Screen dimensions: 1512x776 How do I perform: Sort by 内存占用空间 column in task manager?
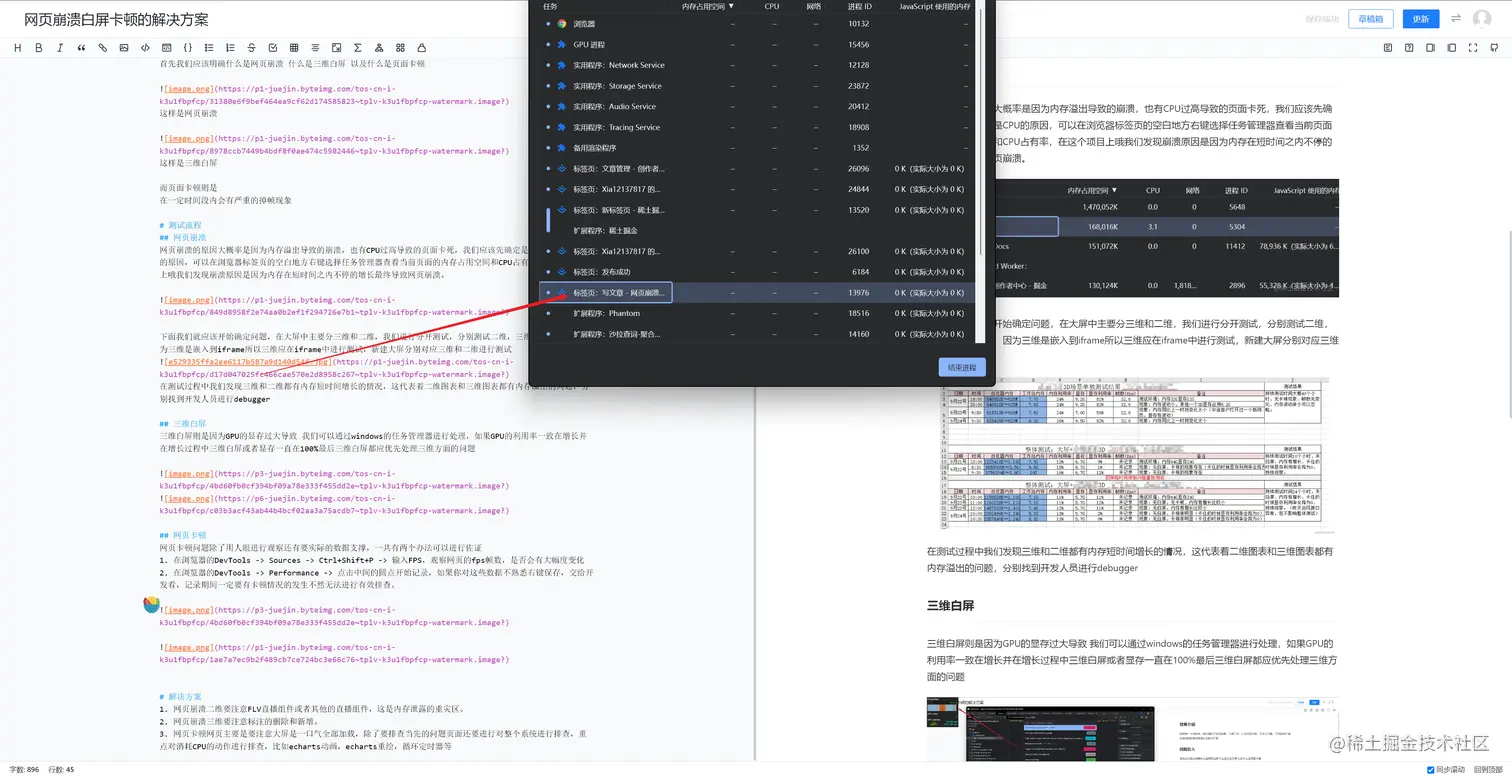(x=707, y=6)
